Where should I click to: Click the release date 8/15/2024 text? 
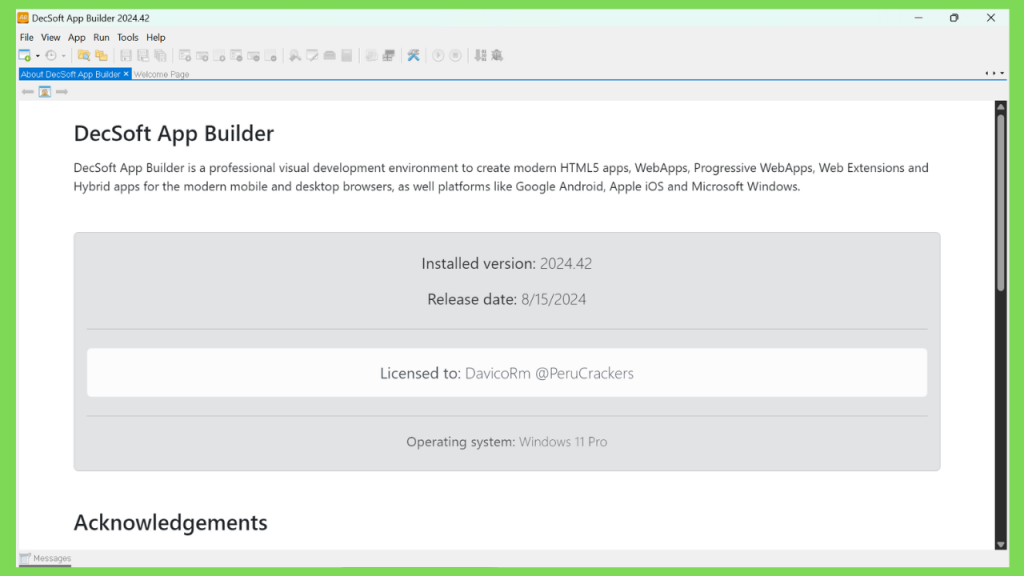(x=553, y=299)
